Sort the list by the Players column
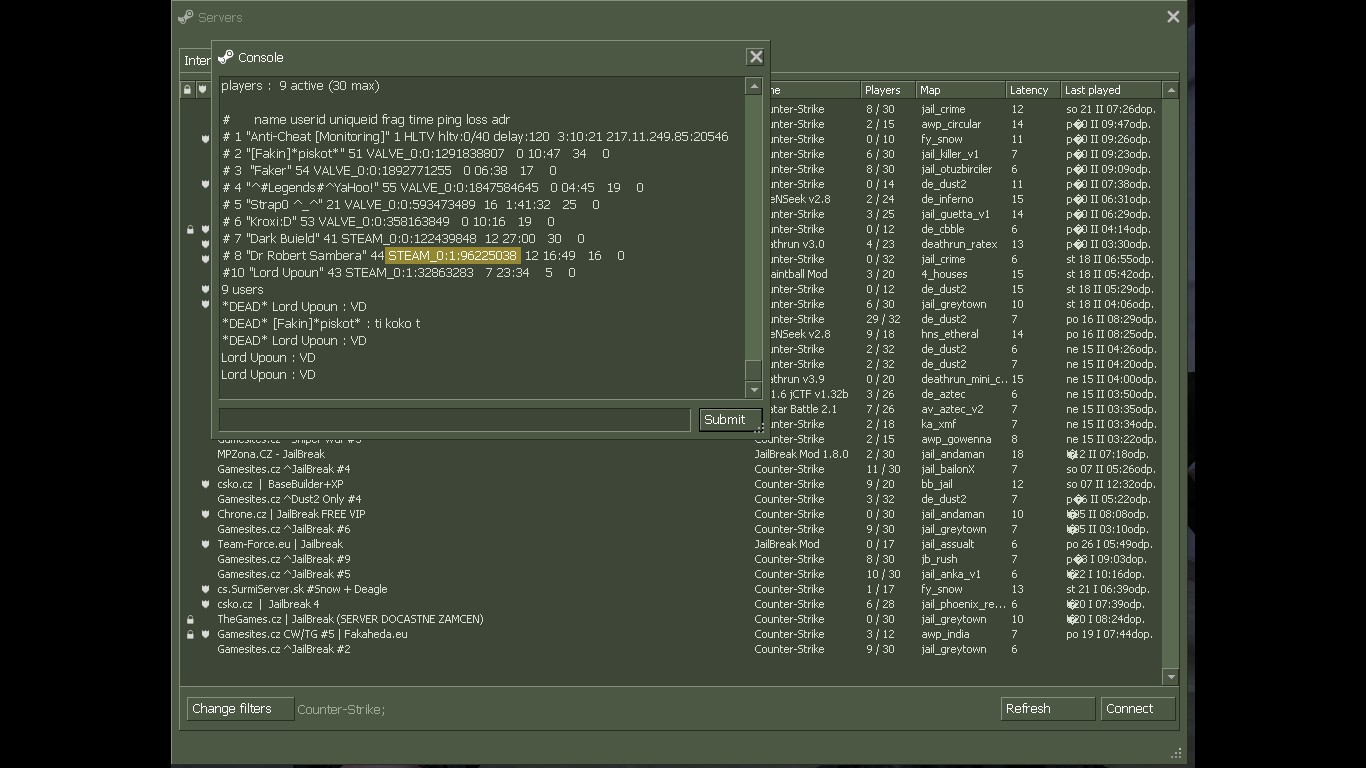This screenshot has height=768, width=1366. tap(887, 90)
